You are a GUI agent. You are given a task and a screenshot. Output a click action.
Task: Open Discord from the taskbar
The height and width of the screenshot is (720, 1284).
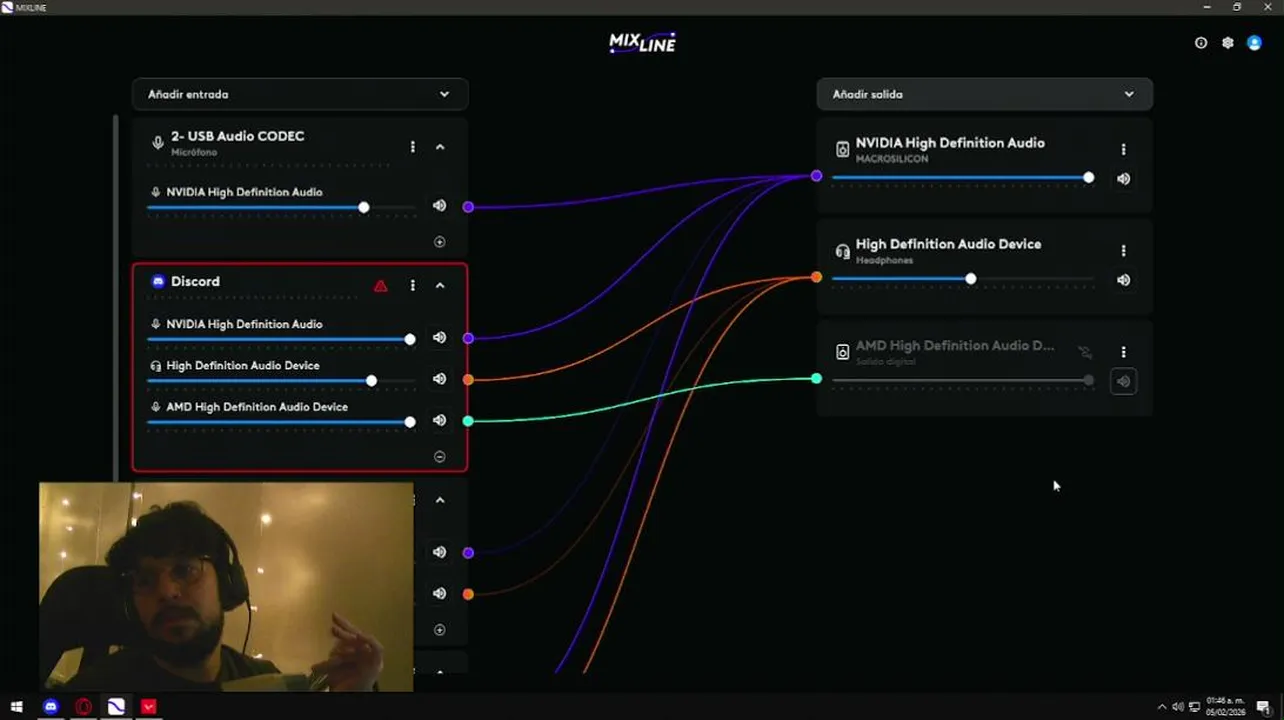(51, 707)
